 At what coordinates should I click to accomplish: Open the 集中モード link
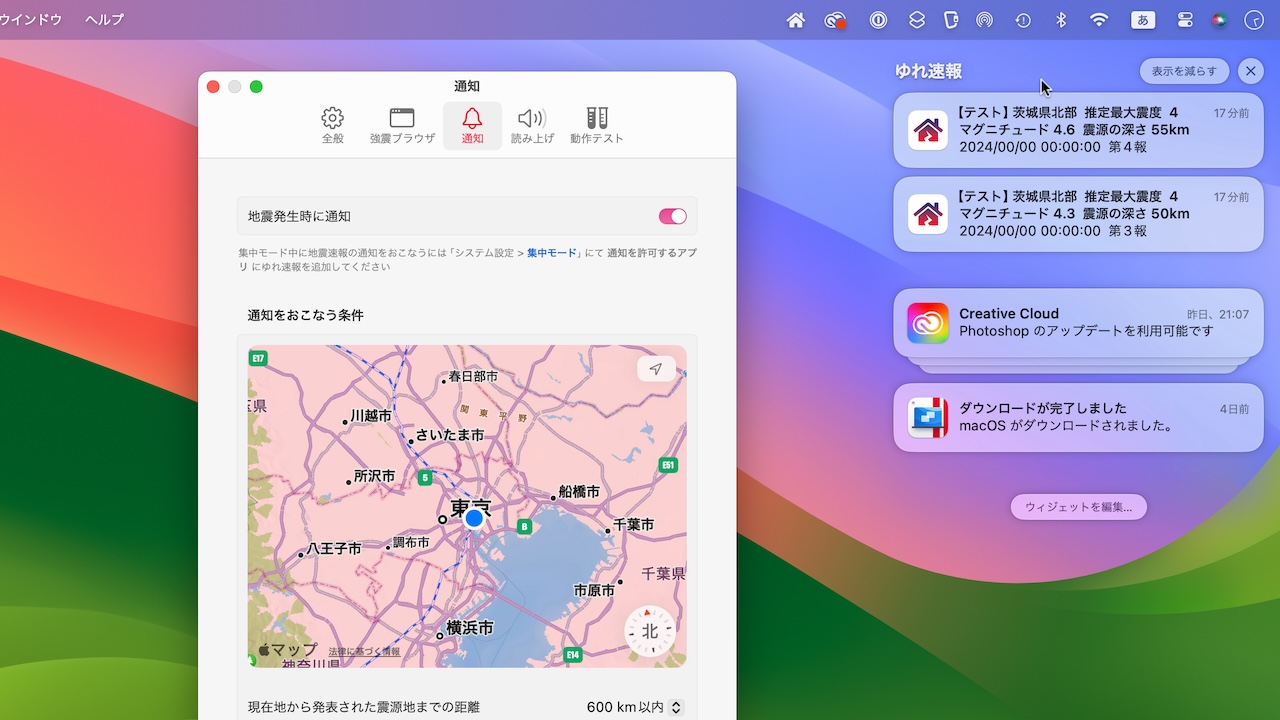(552, 253)
